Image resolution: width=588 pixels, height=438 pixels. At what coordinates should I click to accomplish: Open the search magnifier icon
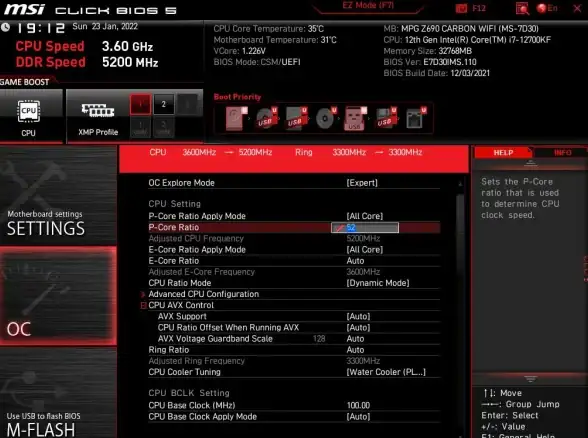522,8
